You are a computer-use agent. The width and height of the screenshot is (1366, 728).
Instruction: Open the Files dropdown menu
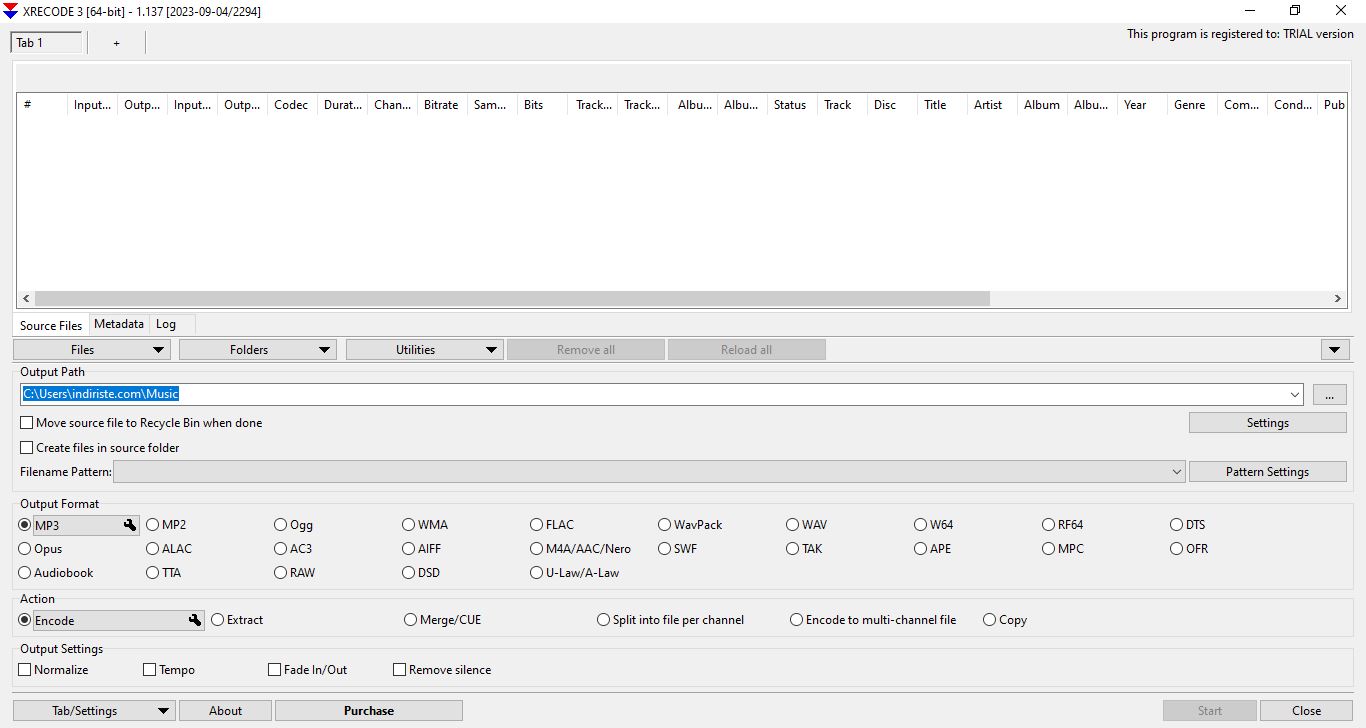click(92, 350)
